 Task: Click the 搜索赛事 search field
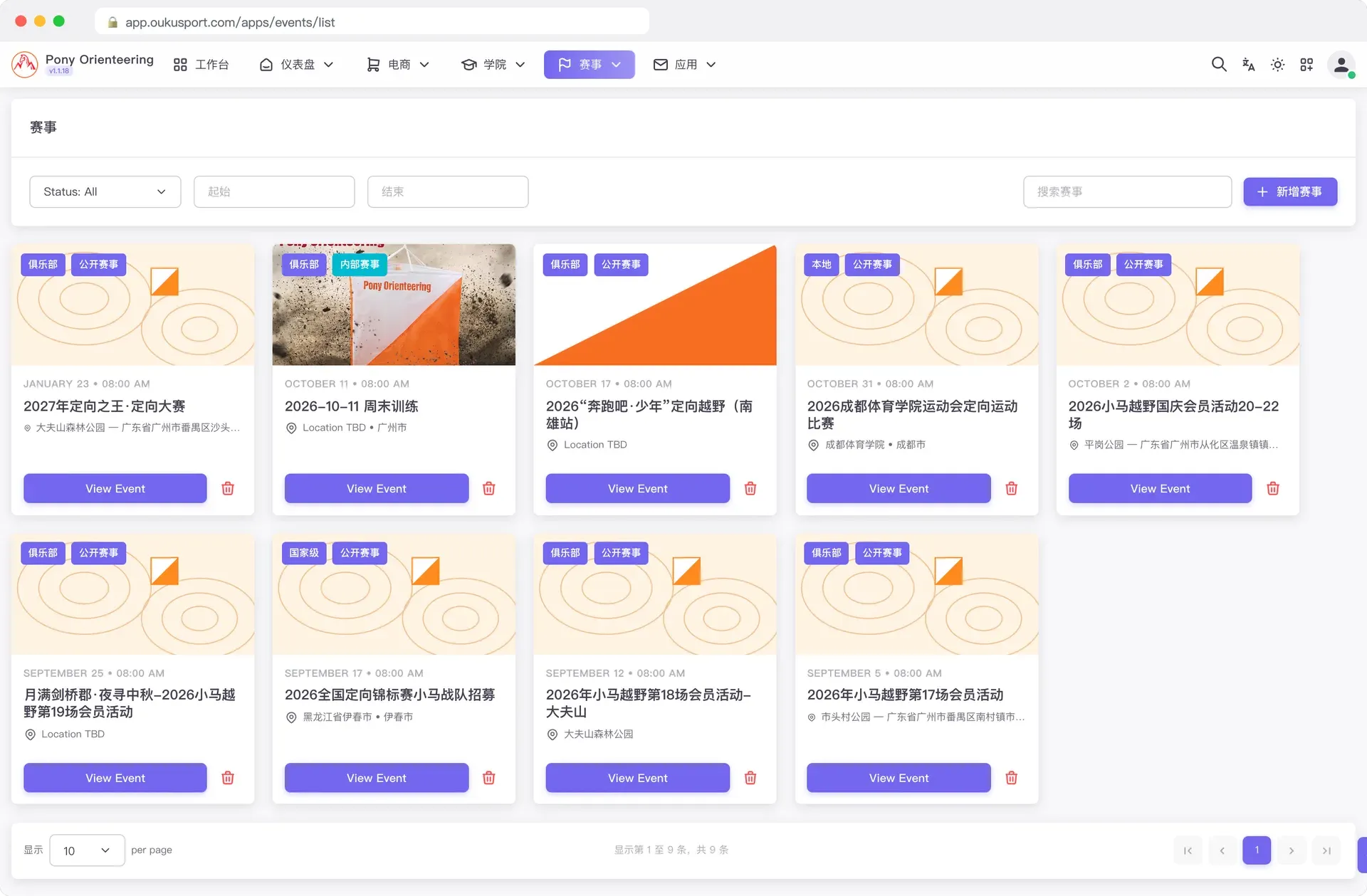1128,191
